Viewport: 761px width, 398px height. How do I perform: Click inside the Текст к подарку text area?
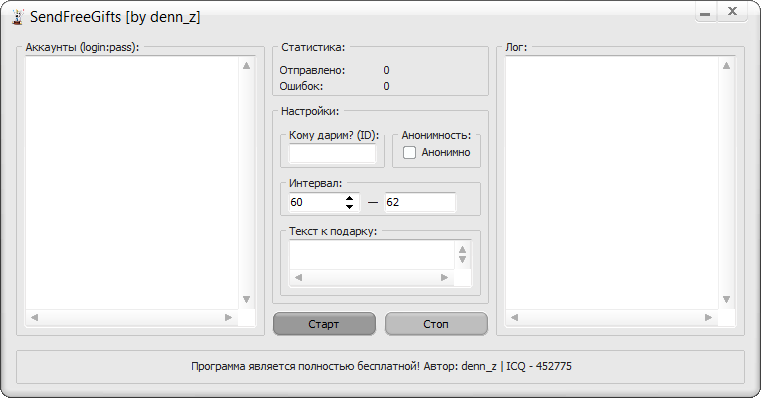point(372,255)
